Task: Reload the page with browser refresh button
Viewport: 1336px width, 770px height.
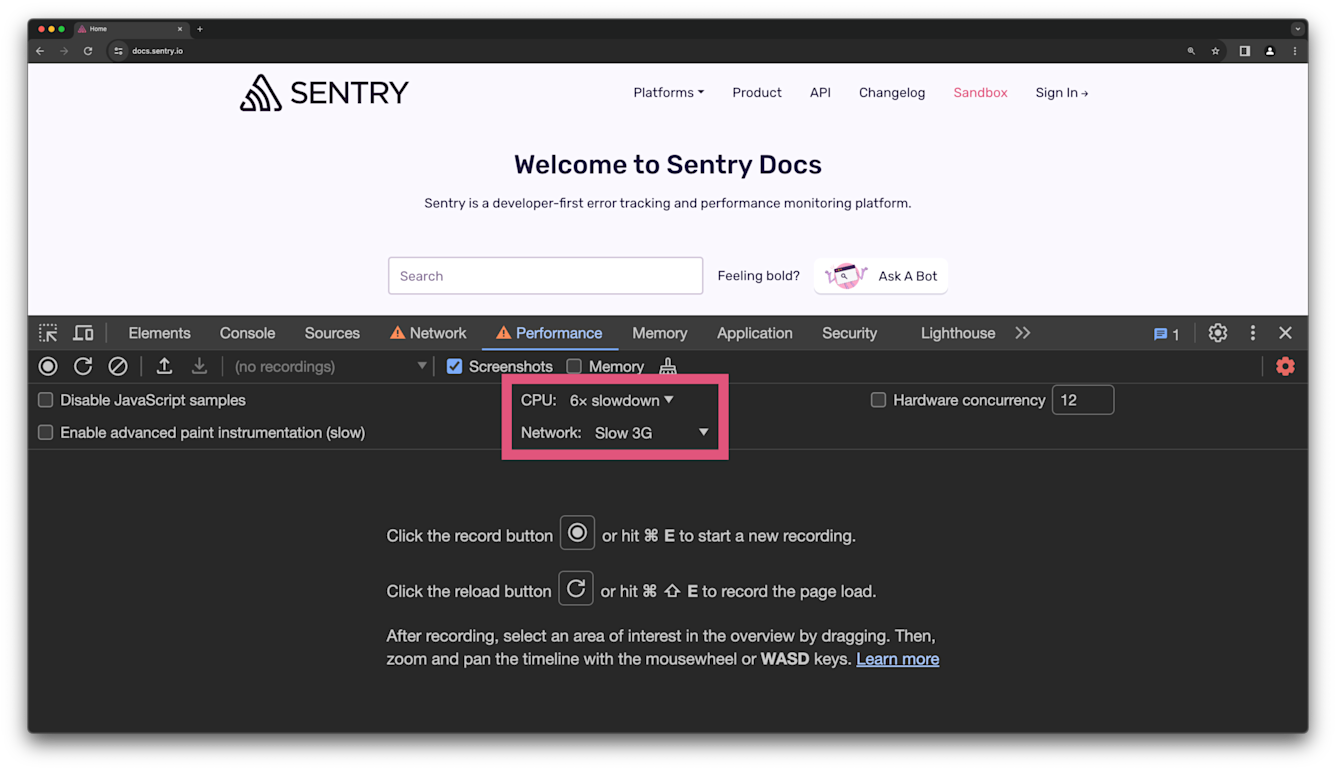Action: click(x=88, y=51)
